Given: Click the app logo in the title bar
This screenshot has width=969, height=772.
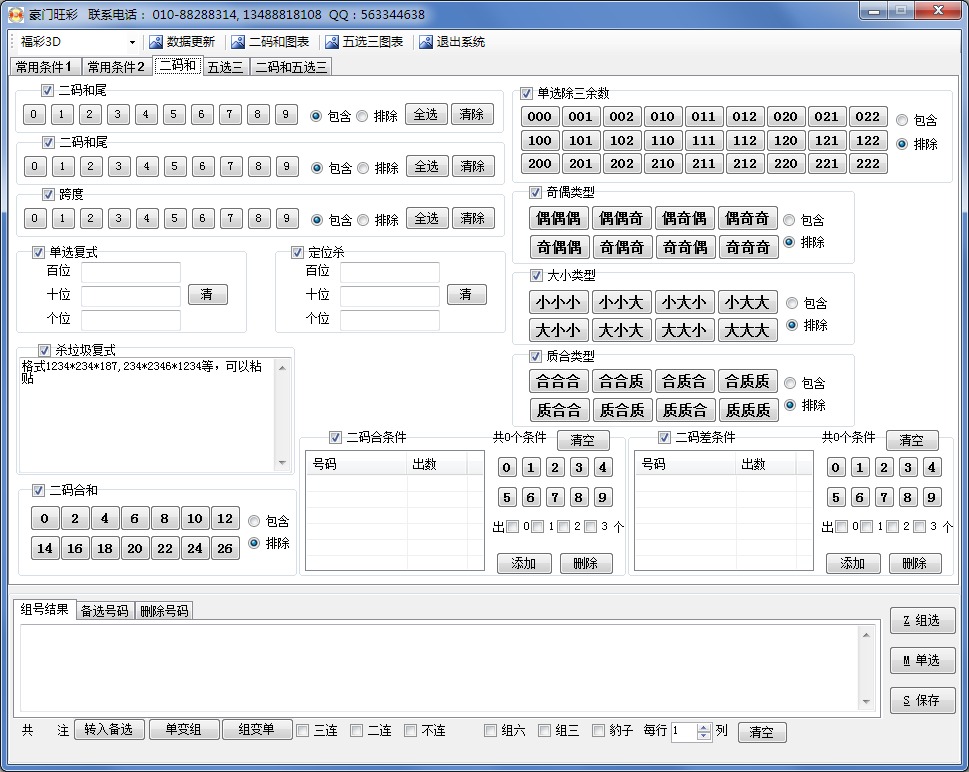Looking at the screenshot, I should 16,14.
